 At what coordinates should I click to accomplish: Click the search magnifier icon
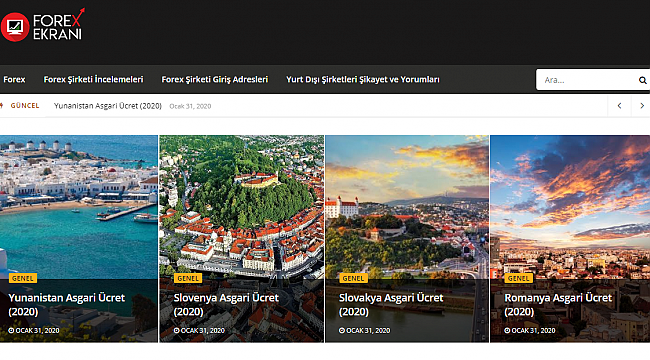[642, 80]
